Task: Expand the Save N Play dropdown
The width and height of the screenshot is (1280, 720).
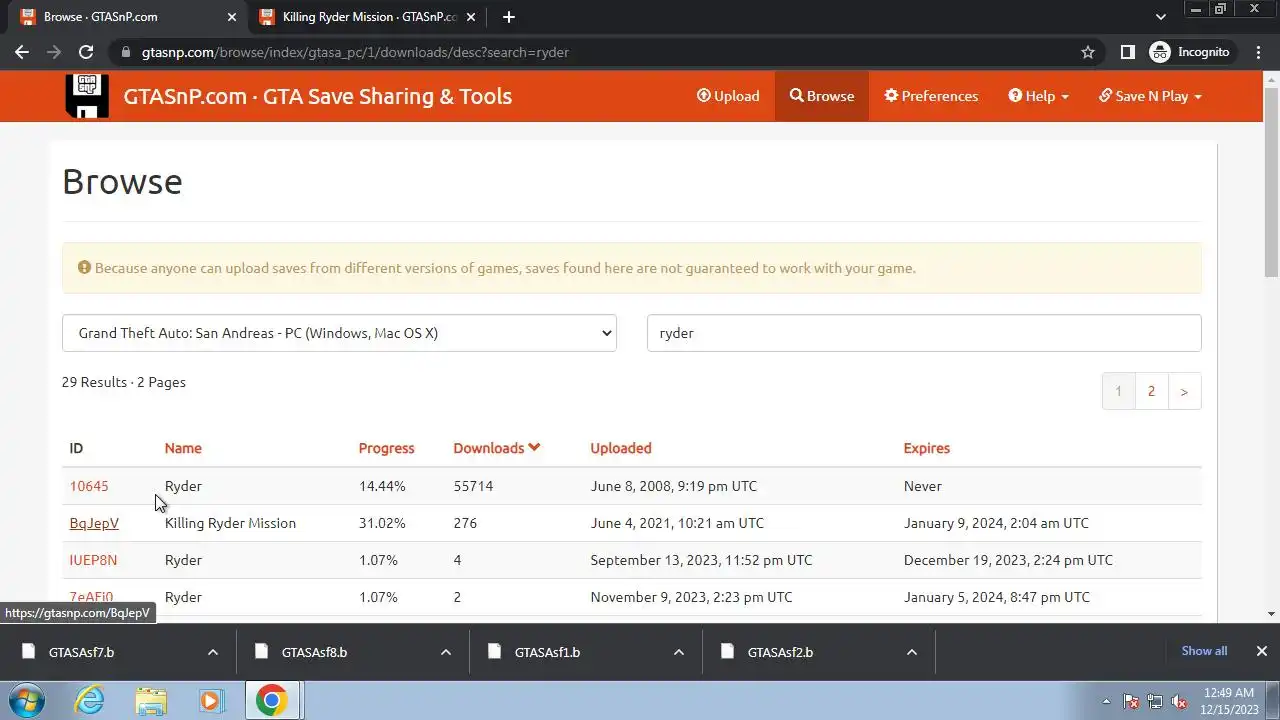Action: (1150, 96)
